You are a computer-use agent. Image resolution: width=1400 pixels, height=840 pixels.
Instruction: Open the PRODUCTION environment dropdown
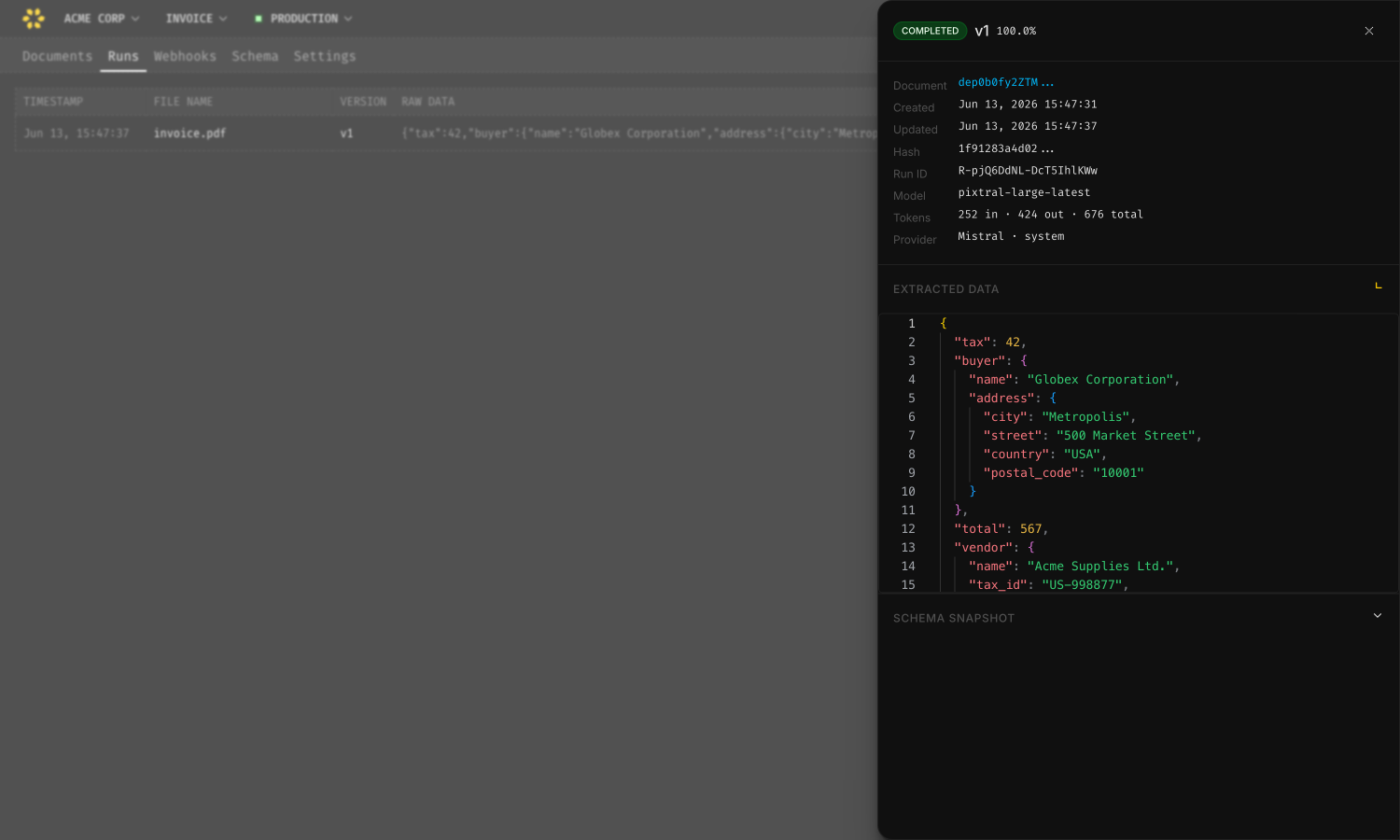(304, 19)
